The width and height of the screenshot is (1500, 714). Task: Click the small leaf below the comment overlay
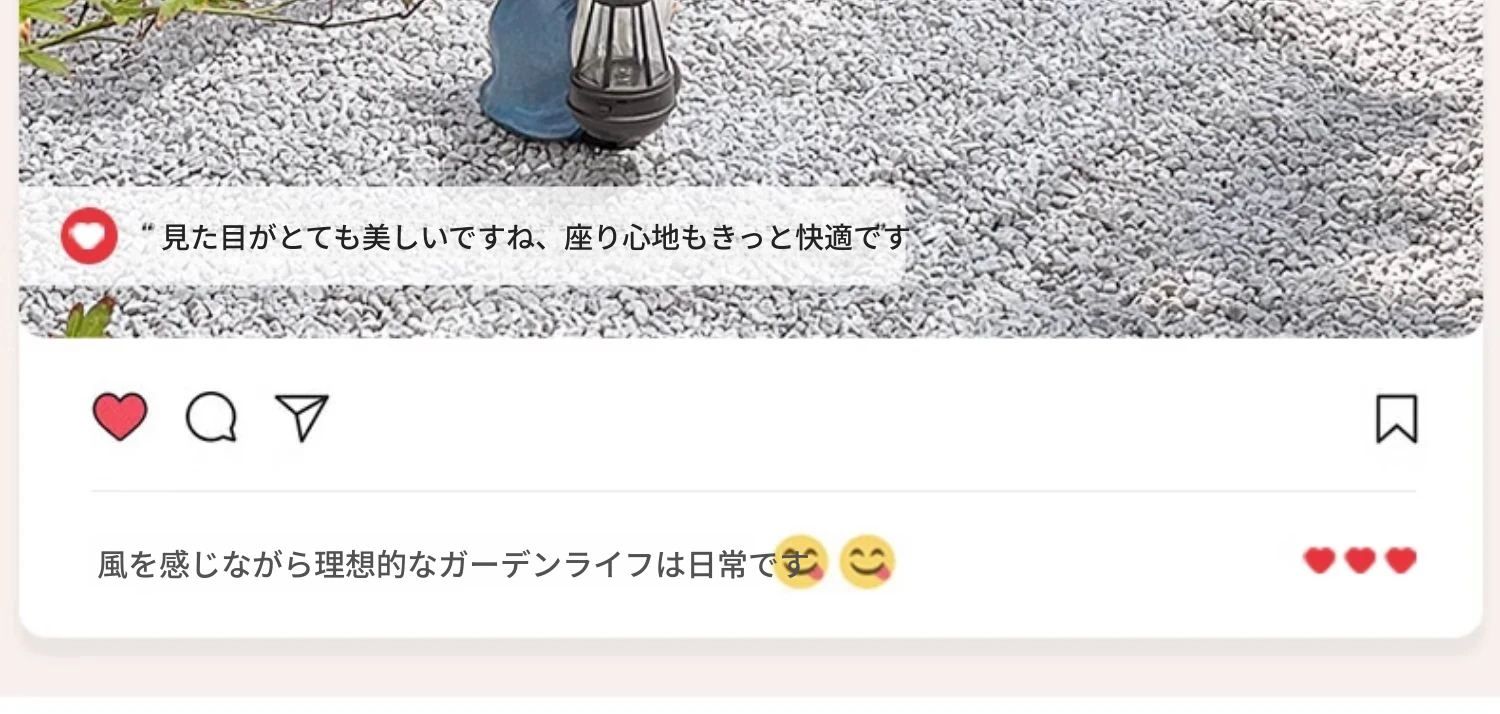pos(90,318)
